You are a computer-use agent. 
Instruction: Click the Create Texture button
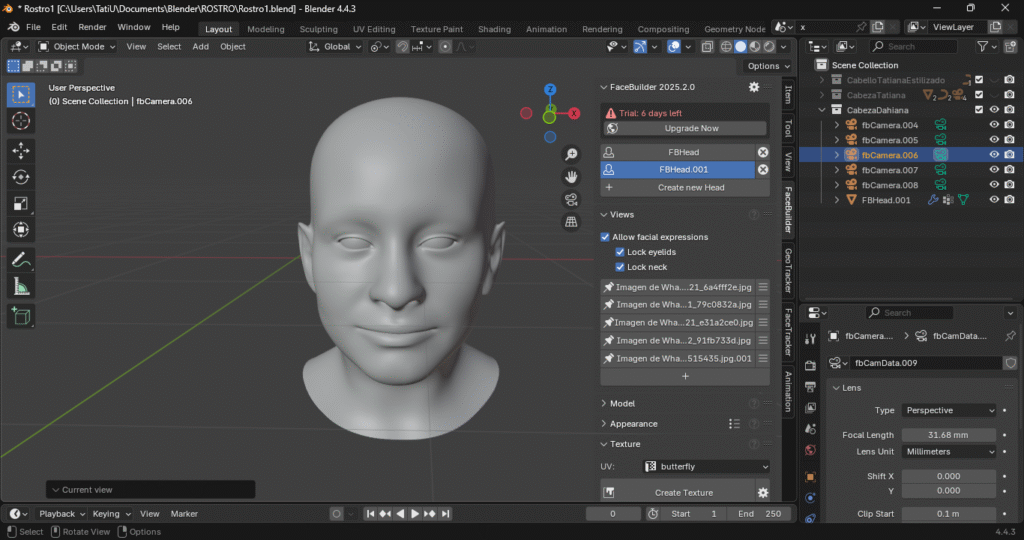(x=683, y=492)
